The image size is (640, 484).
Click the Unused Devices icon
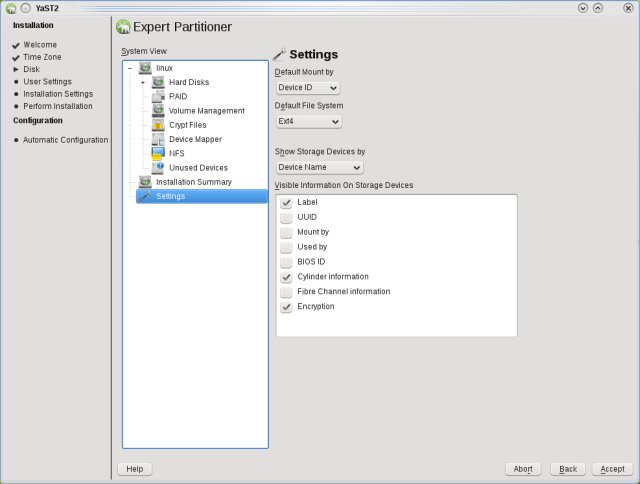pos(158,168)
